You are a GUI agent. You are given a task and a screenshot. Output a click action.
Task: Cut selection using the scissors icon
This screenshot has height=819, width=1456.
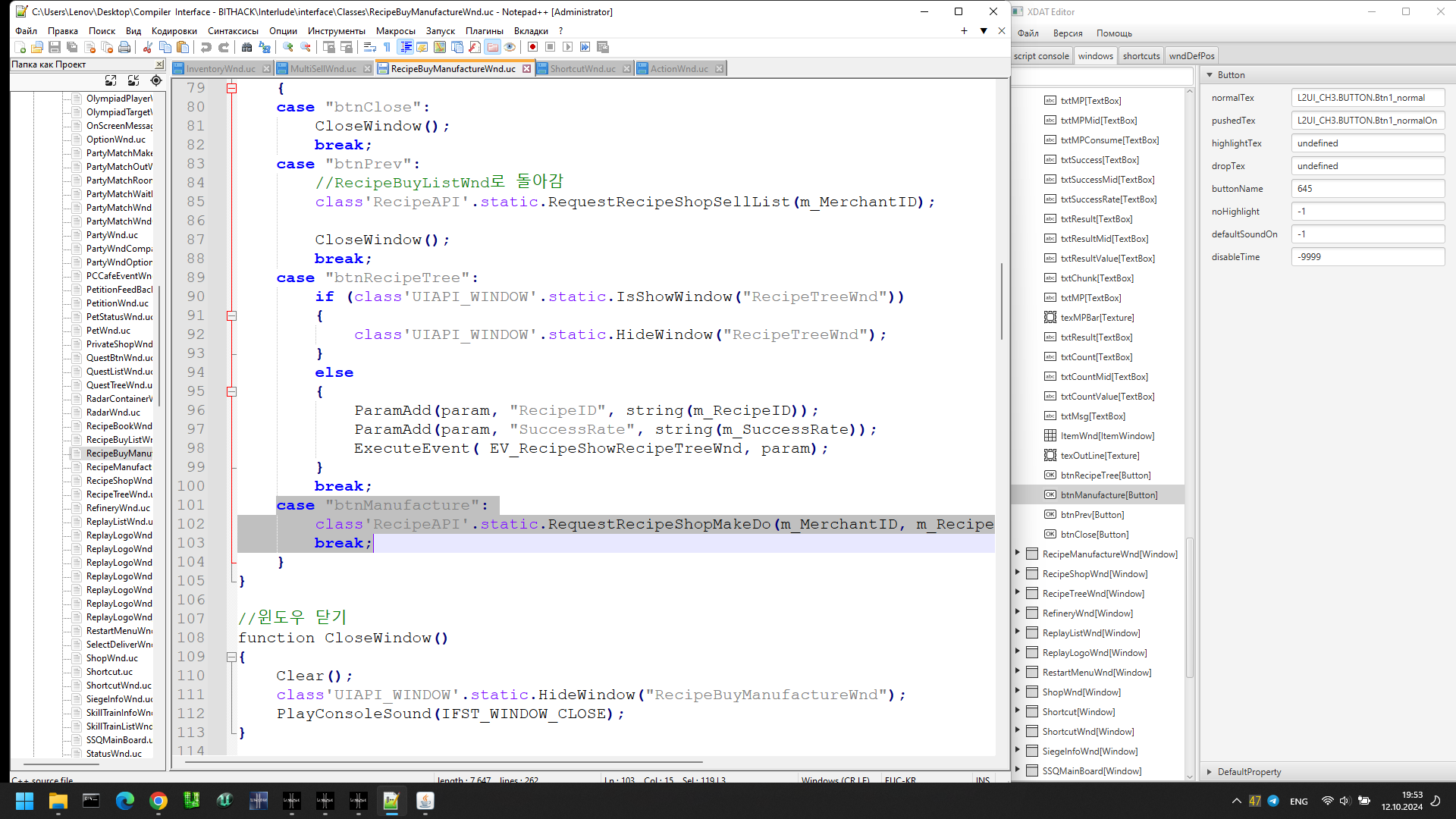pyautogui.click(x=148, y=47)
